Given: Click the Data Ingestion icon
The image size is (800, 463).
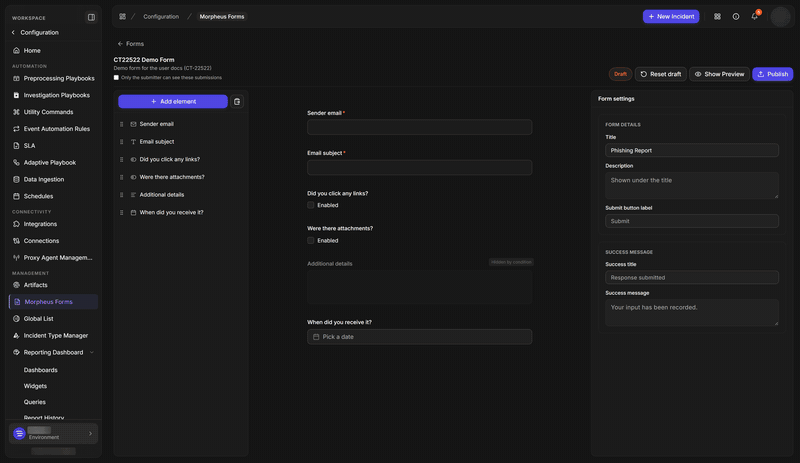Looking at the screenshot, I should click(x=16, y=180).
